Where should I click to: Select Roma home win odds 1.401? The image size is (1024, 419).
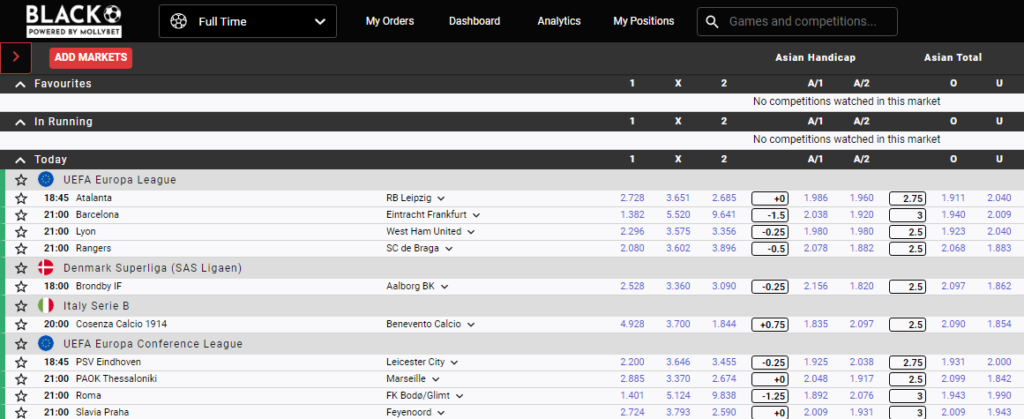point(632,396)
